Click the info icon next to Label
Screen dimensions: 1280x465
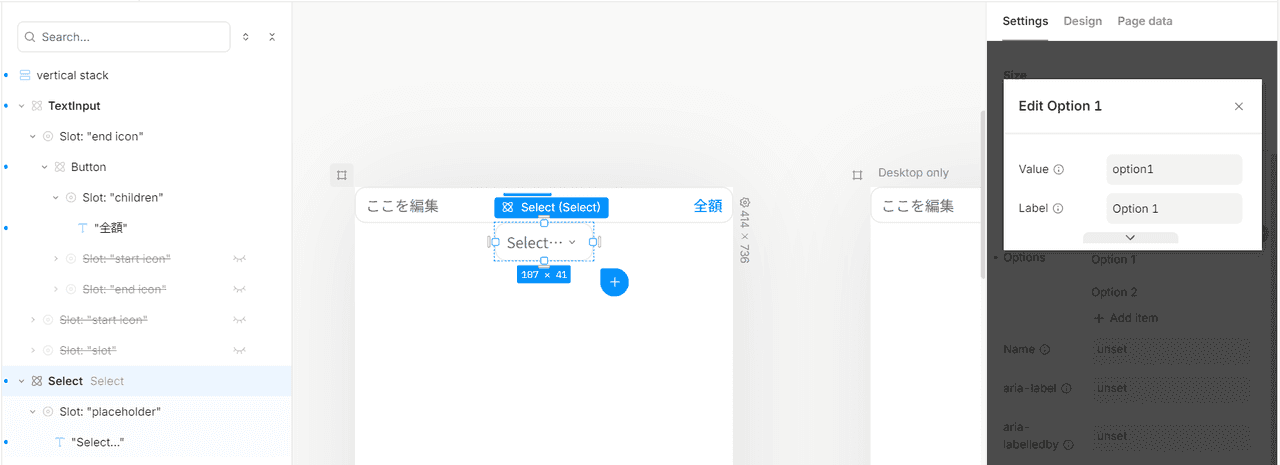[1058, 209]
